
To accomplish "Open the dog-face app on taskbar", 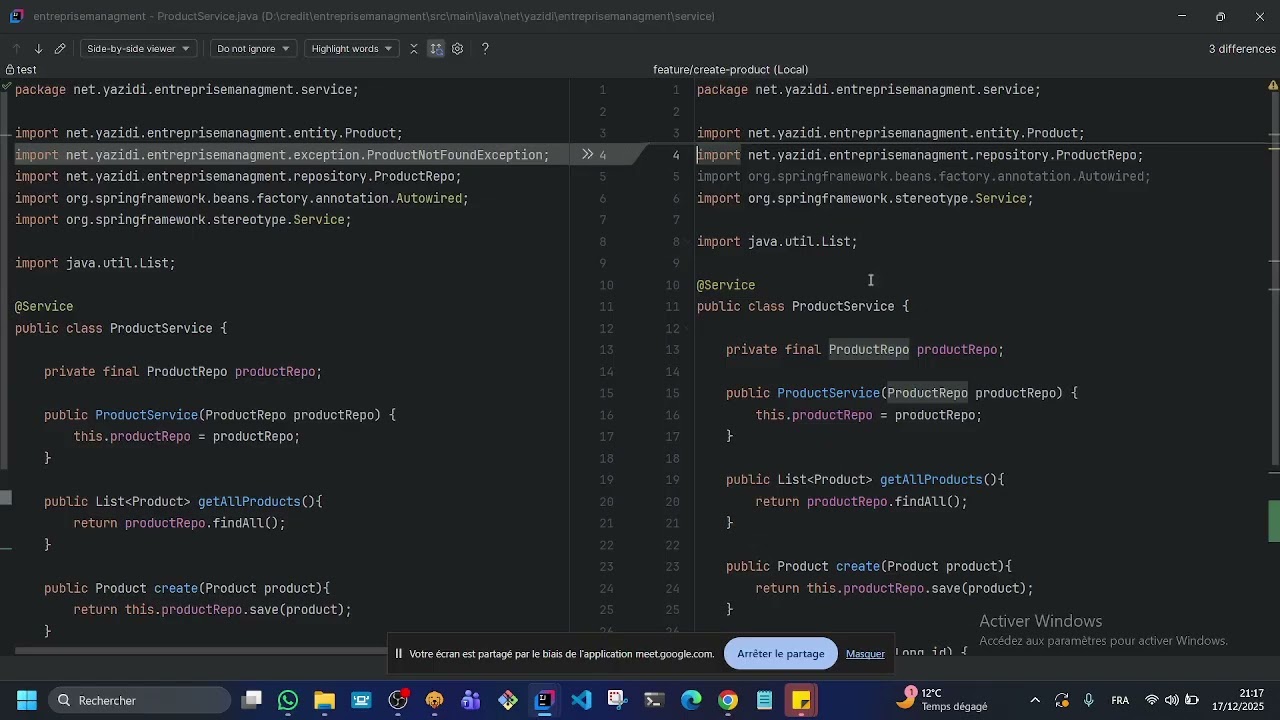I will pyautogui.click(x=434, y=700).
